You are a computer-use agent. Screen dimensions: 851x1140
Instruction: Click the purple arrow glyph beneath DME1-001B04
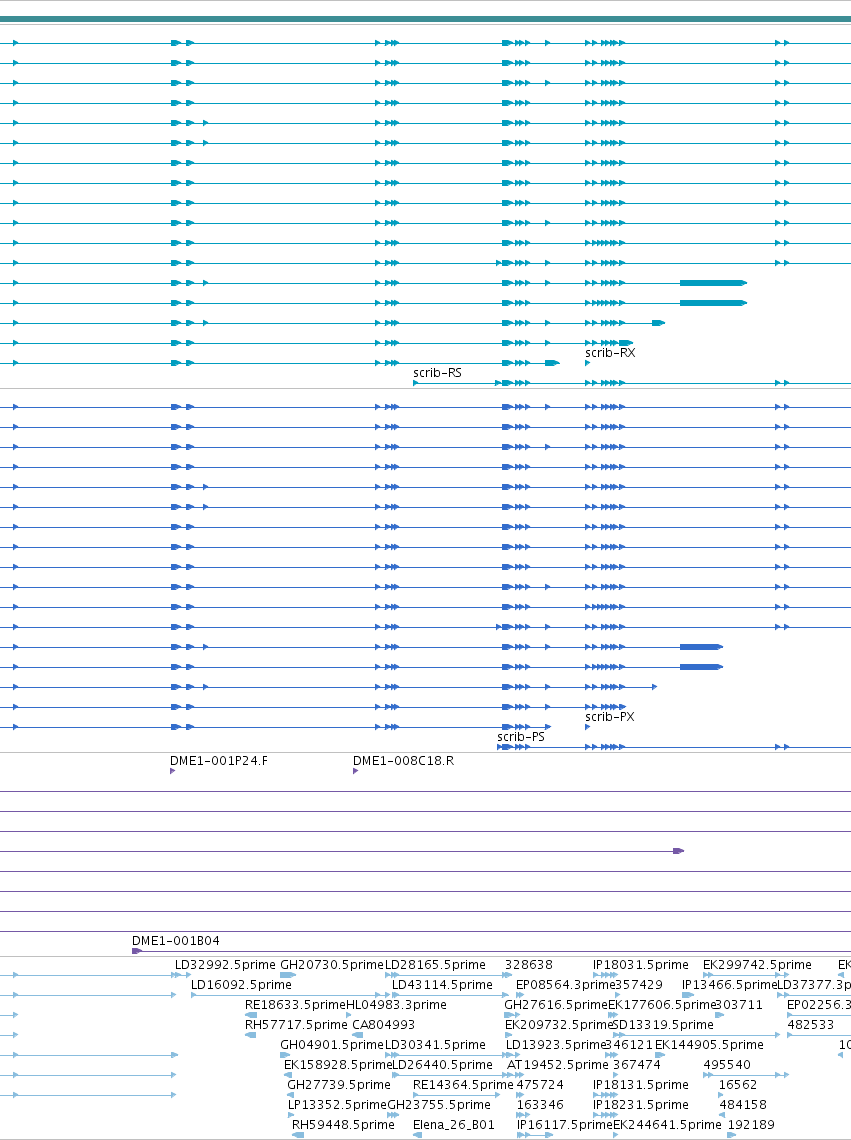coord(137,951)
